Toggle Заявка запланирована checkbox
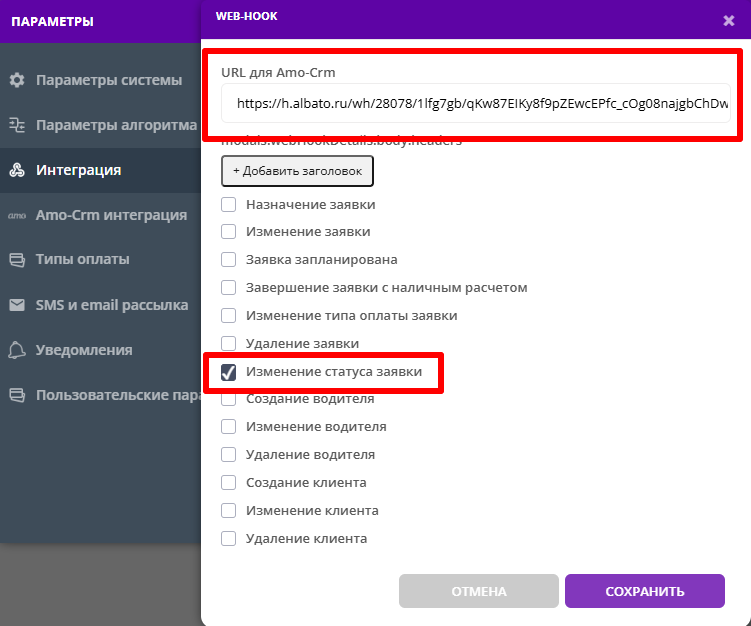The image size is (751, 626). (229, 260)
